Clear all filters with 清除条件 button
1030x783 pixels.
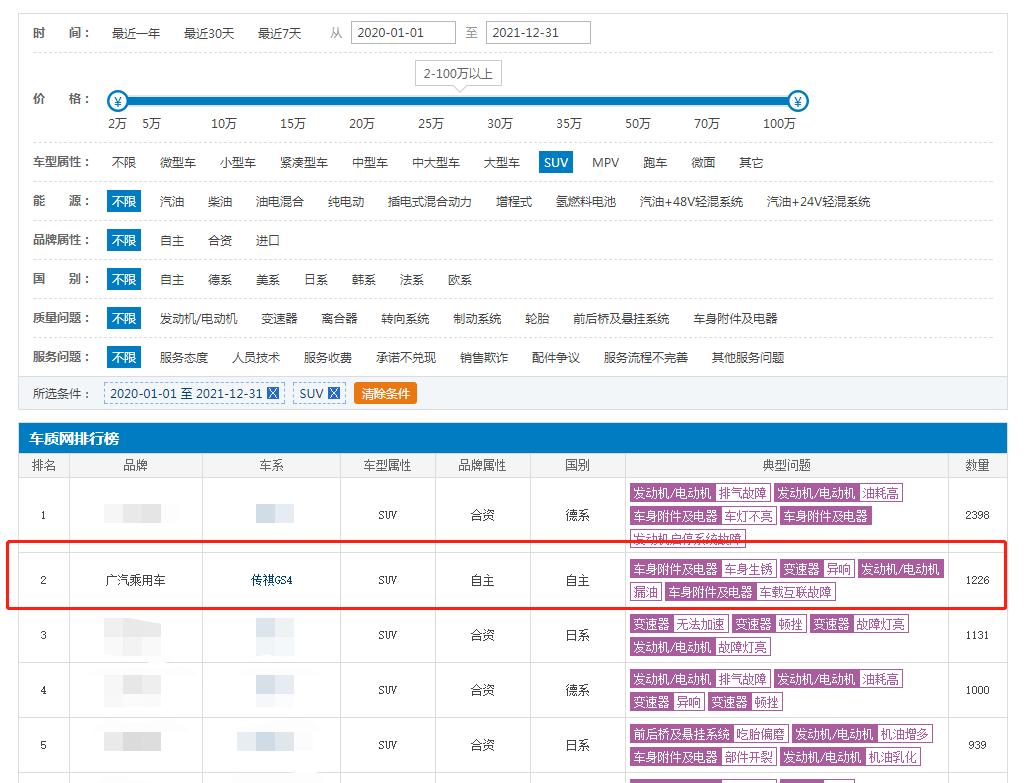pyautogui.click(x=385, y=393)
